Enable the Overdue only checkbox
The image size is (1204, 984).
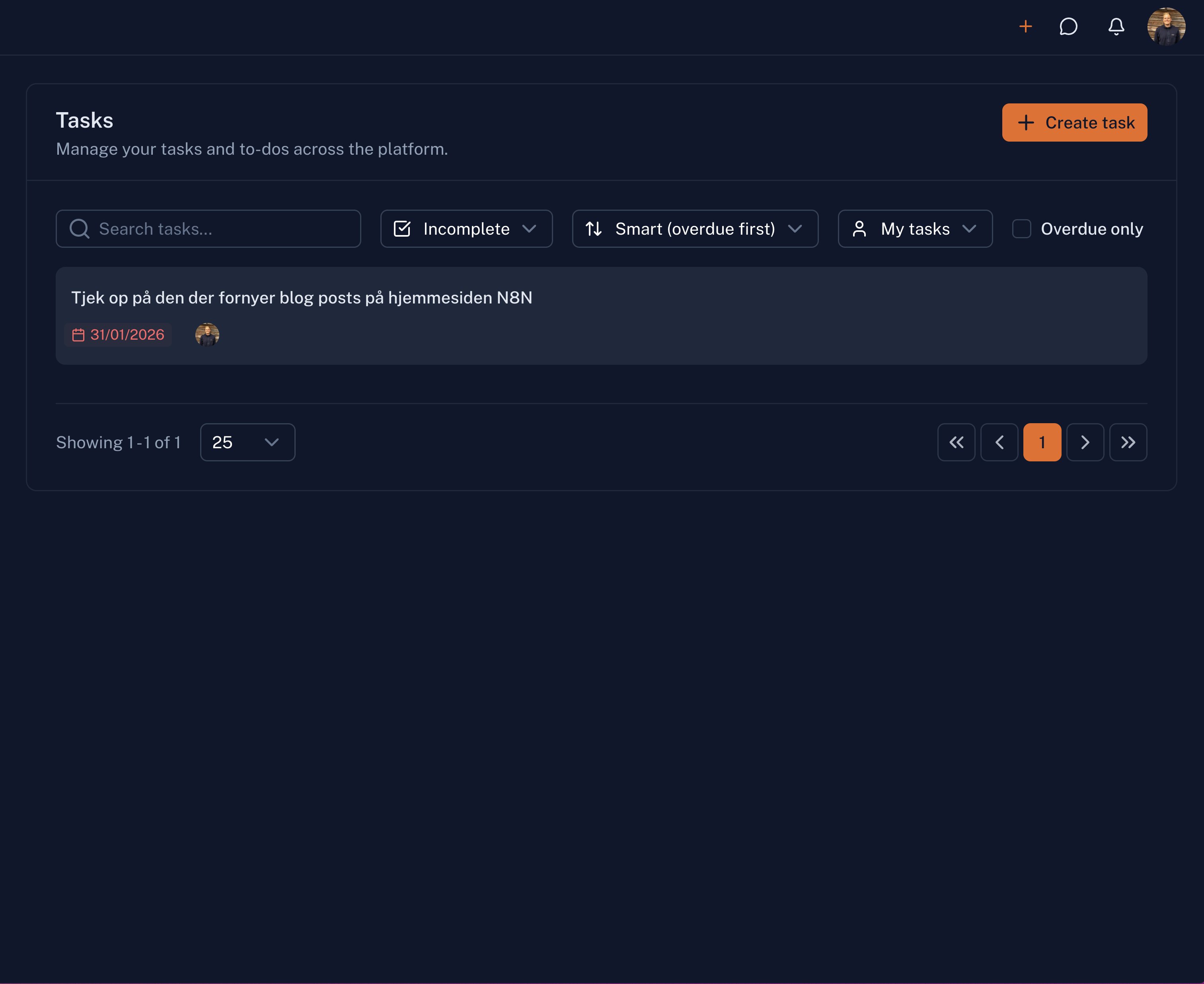(1021, 229)
